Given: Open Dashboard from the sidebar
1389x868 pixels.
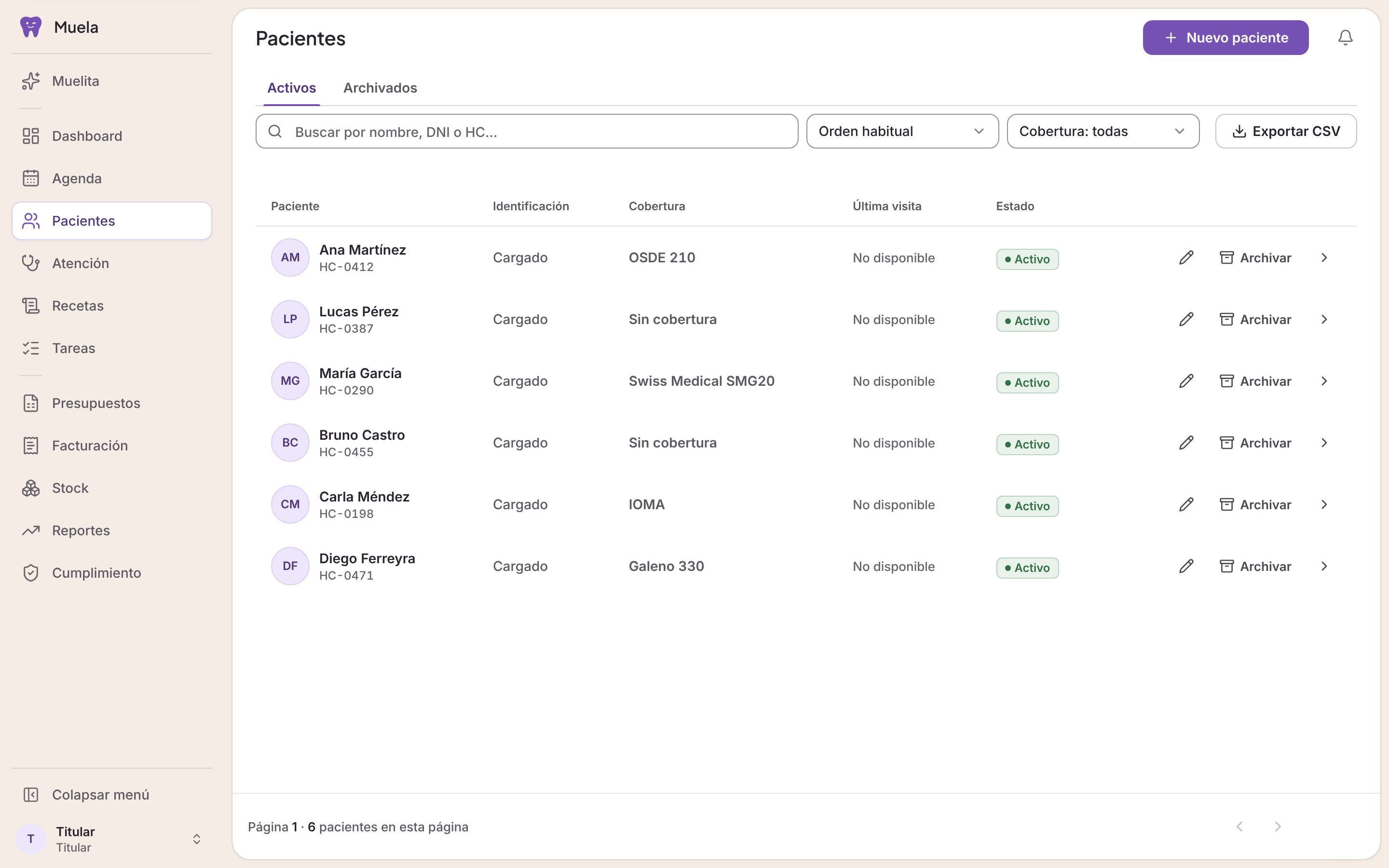Looking at the screenshot, I should [112, 136].
